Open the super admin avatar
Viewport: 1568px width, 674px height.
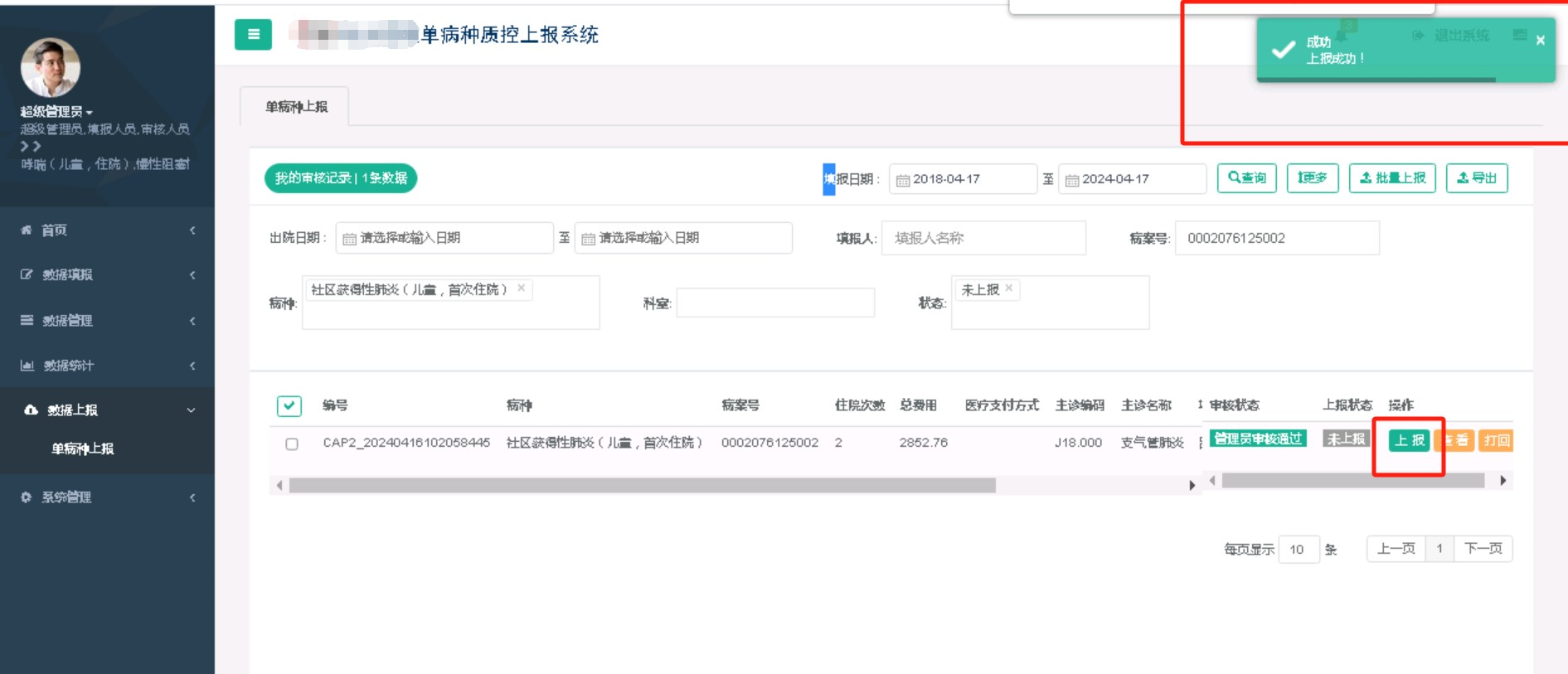50,67
